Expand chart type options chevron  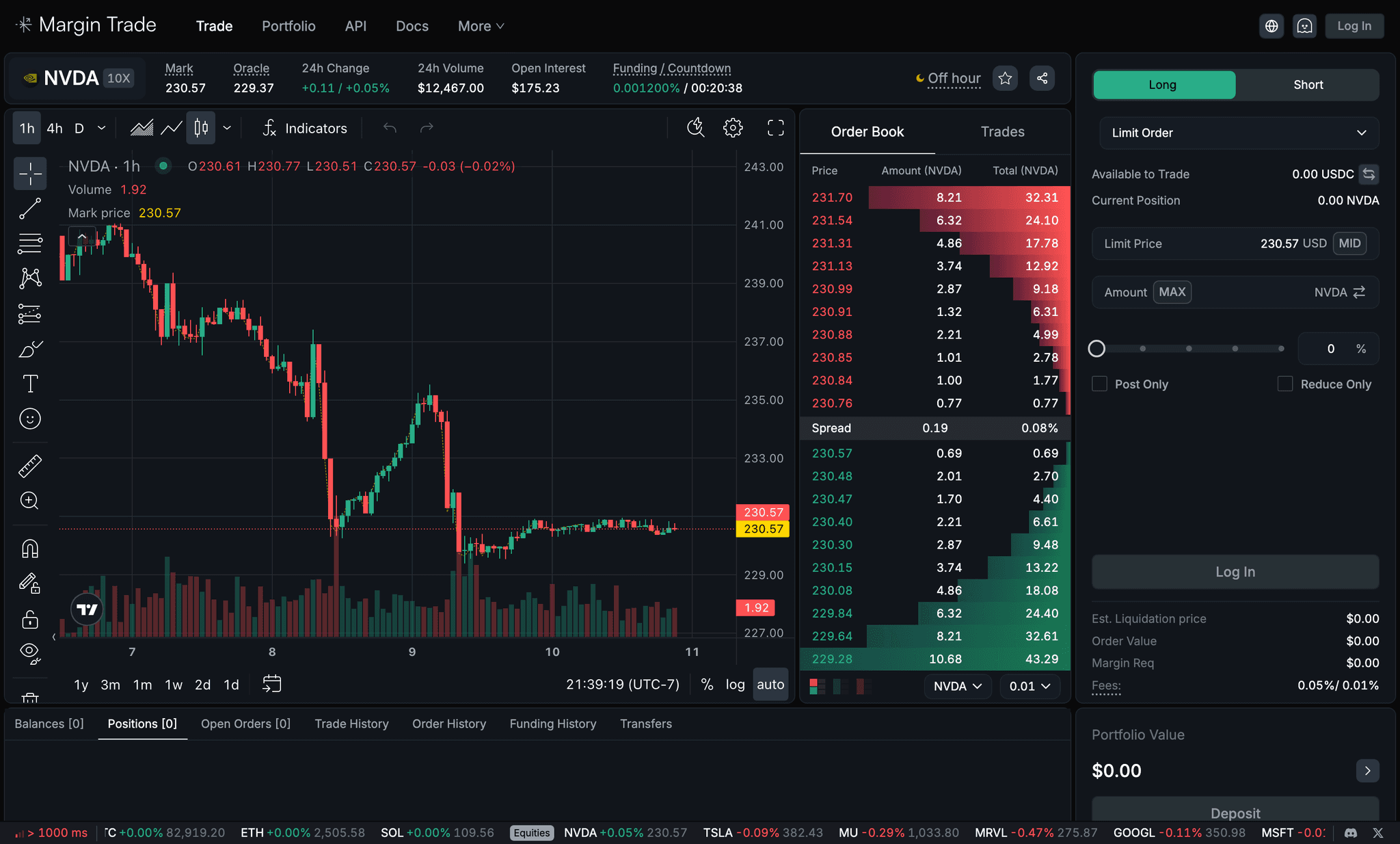click(227, 128)
